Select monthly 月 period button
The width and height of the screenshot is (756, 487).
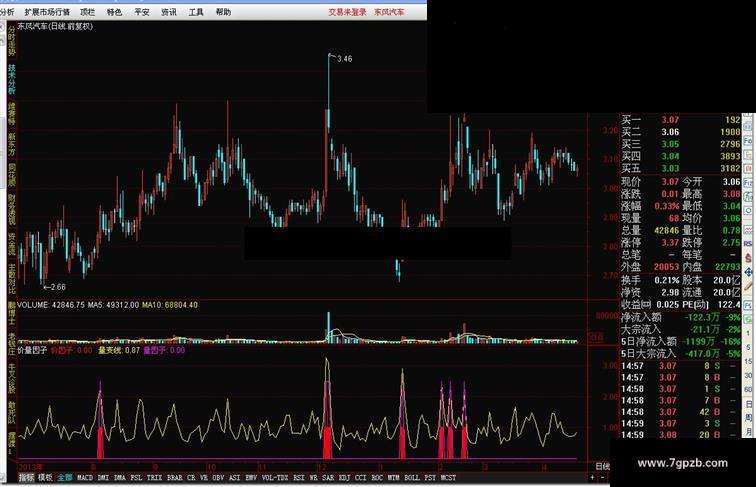click(x=749, y=432)
